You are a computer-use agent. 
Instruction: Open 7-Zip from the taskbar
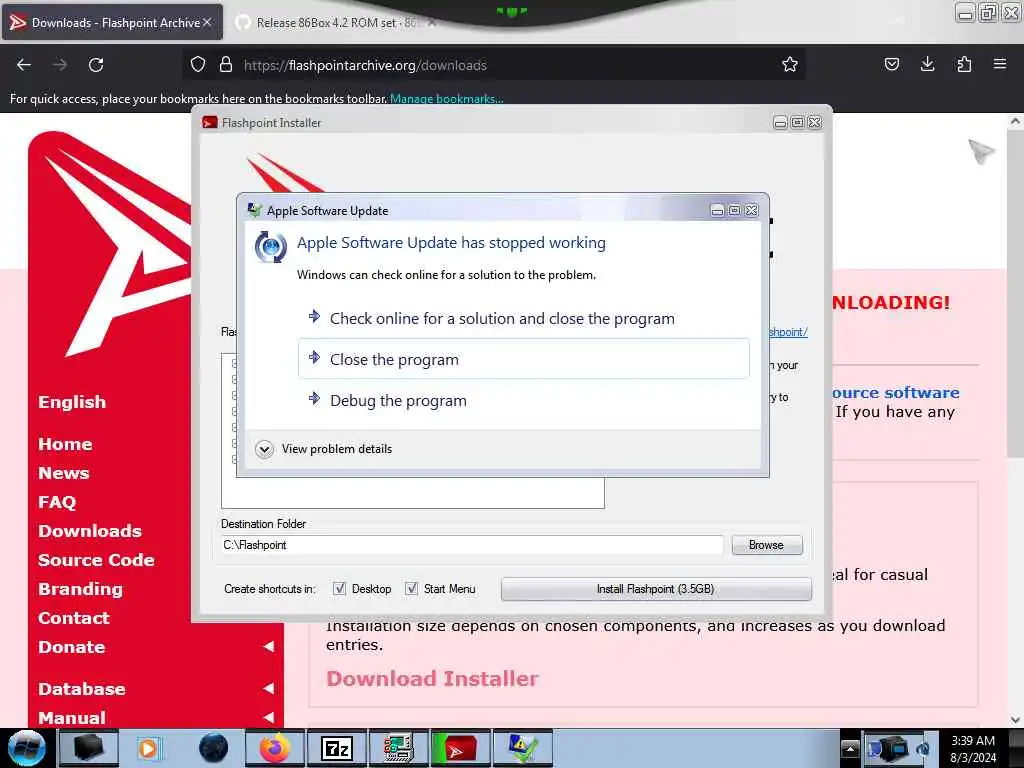[x=337, y=748]
